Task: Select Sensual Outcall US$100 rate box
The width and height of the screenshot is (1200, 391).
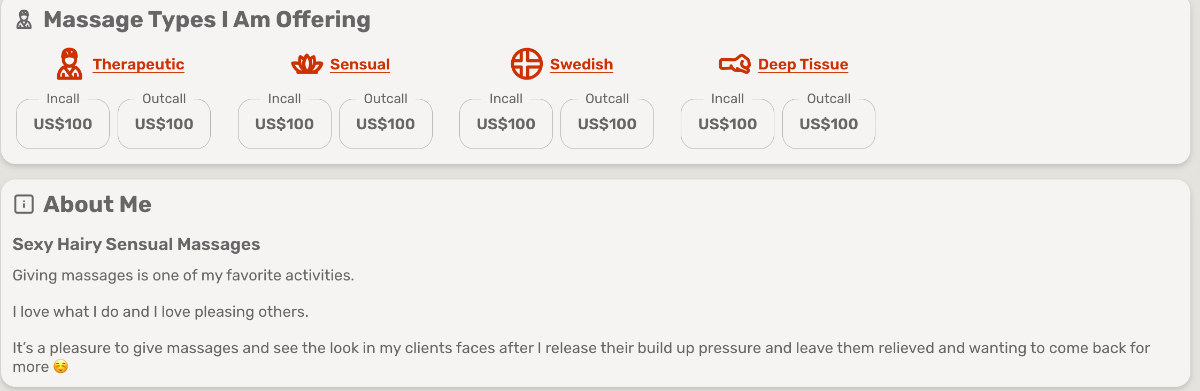Action: [x=386, y=124]
